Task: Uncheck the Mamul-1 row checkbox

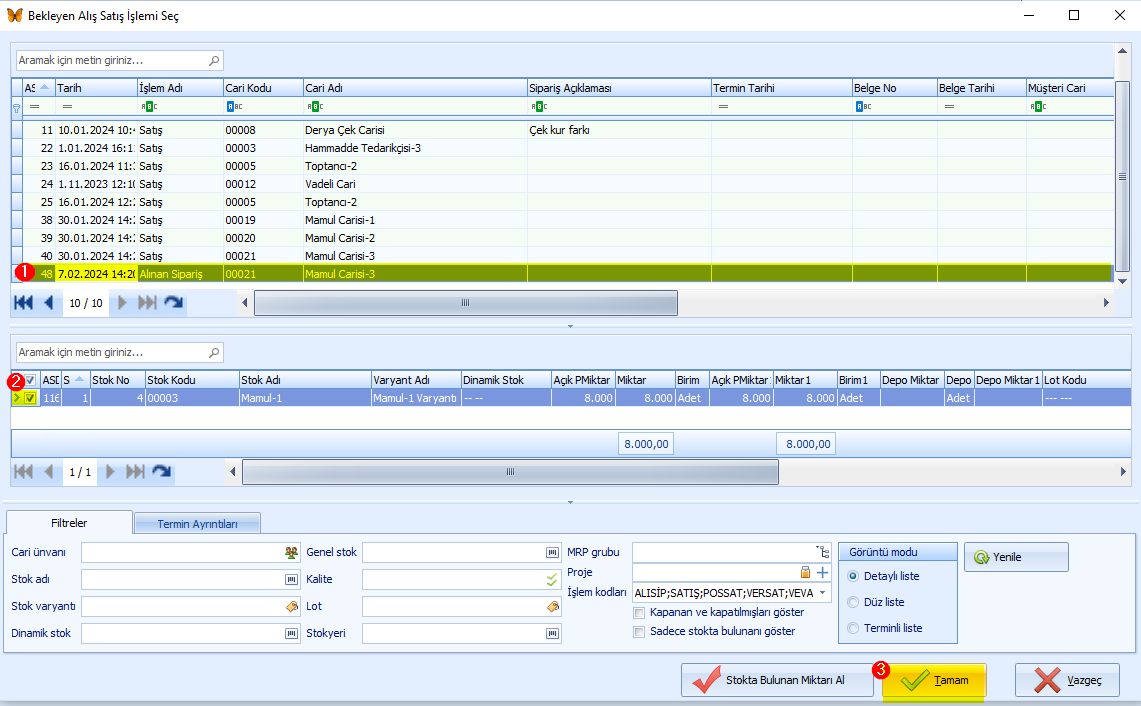Action: coord(30,398)
